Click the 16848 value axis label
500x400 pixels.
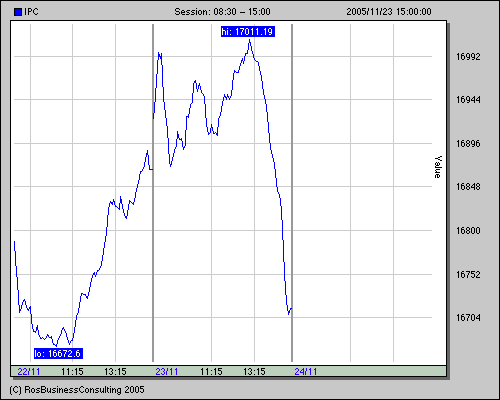click(x=468, y=187)
